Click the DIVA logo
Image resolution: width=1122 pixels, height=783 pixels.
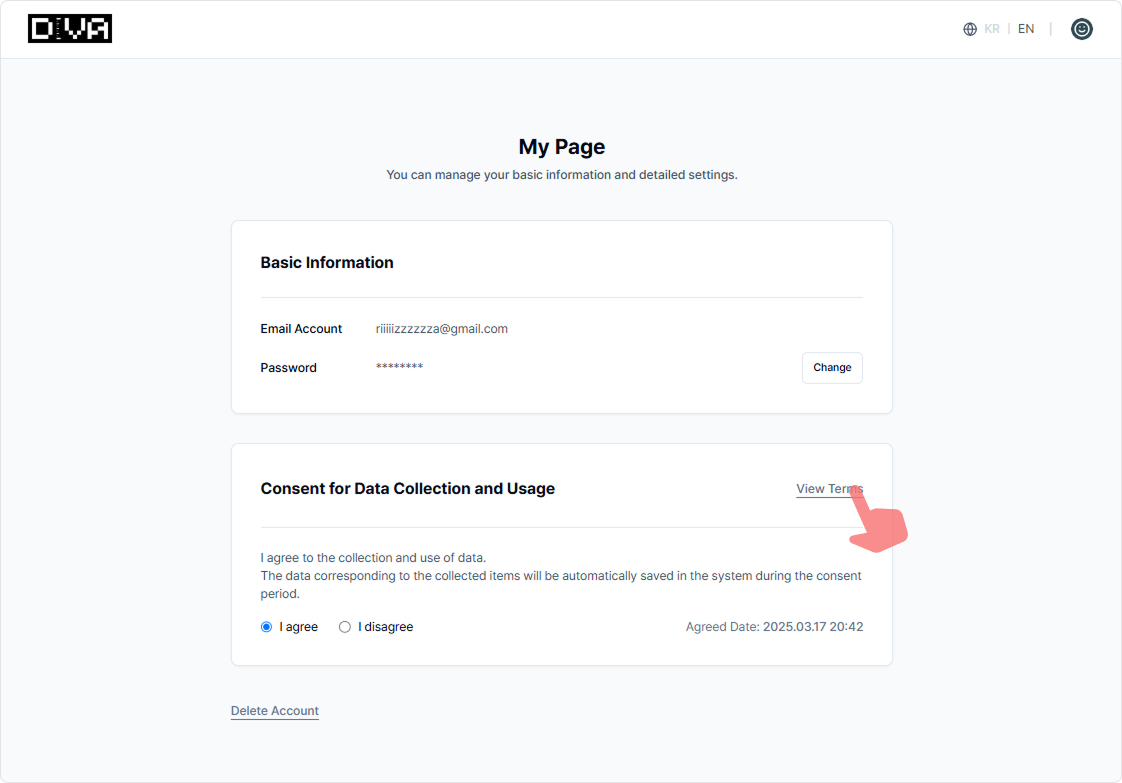70,29
